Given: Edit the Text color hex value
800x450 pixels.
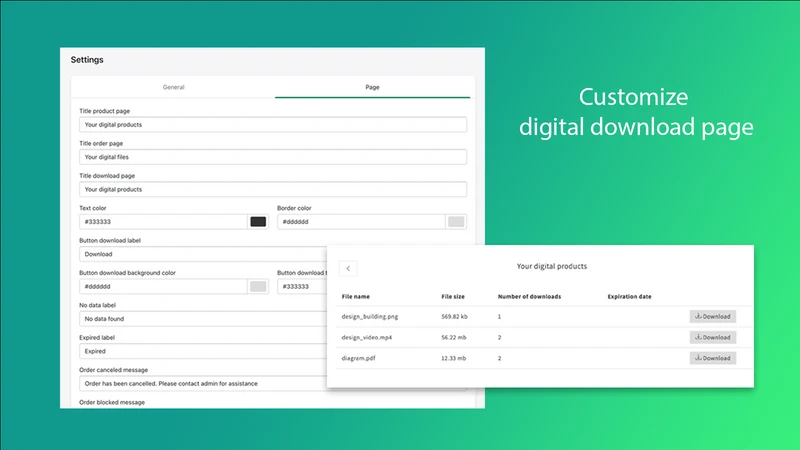Looking at the screenshot, I should click(x=163, y=222).
